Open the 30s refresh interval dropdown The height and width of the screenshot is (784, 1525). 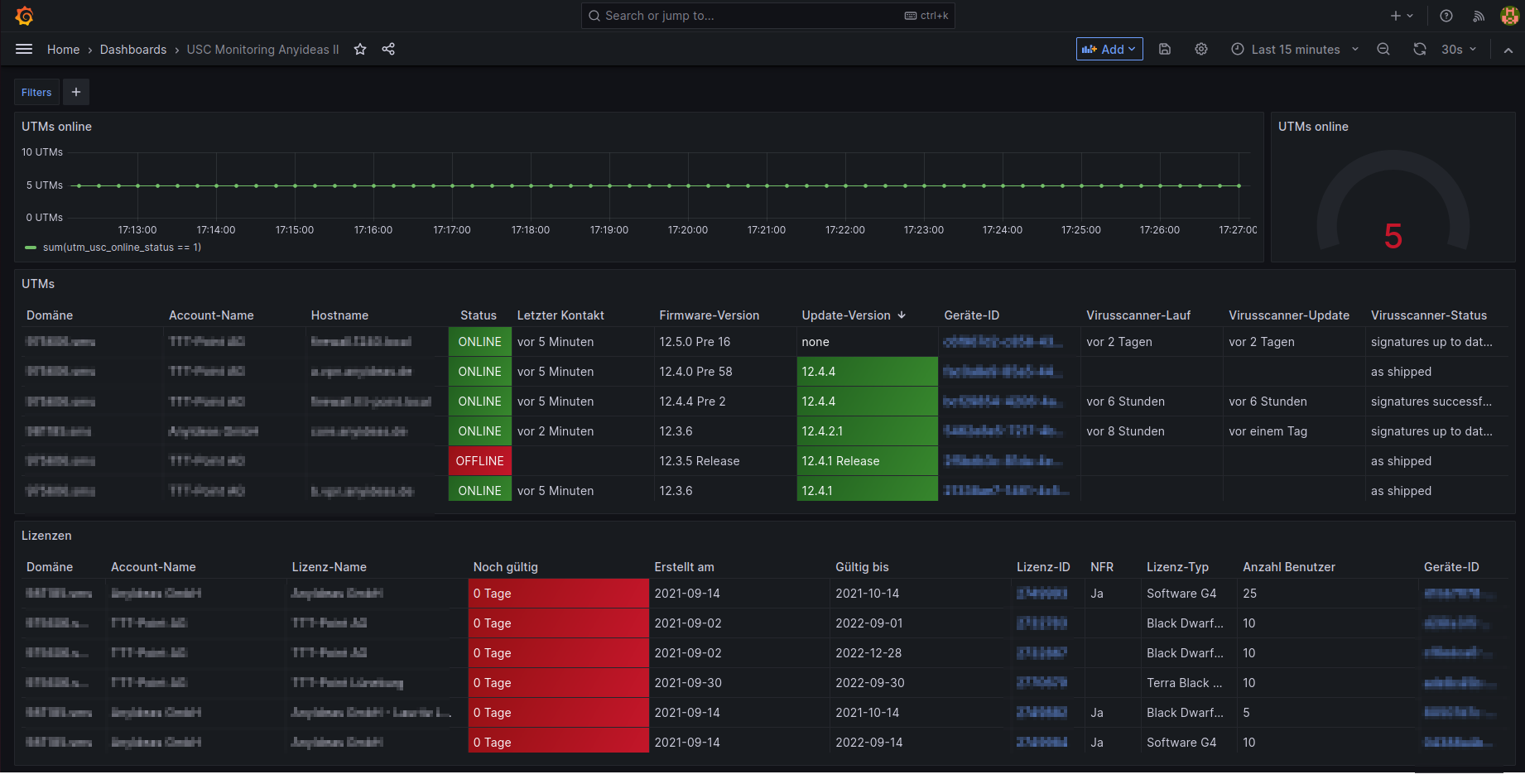[x=1459, y=50]
